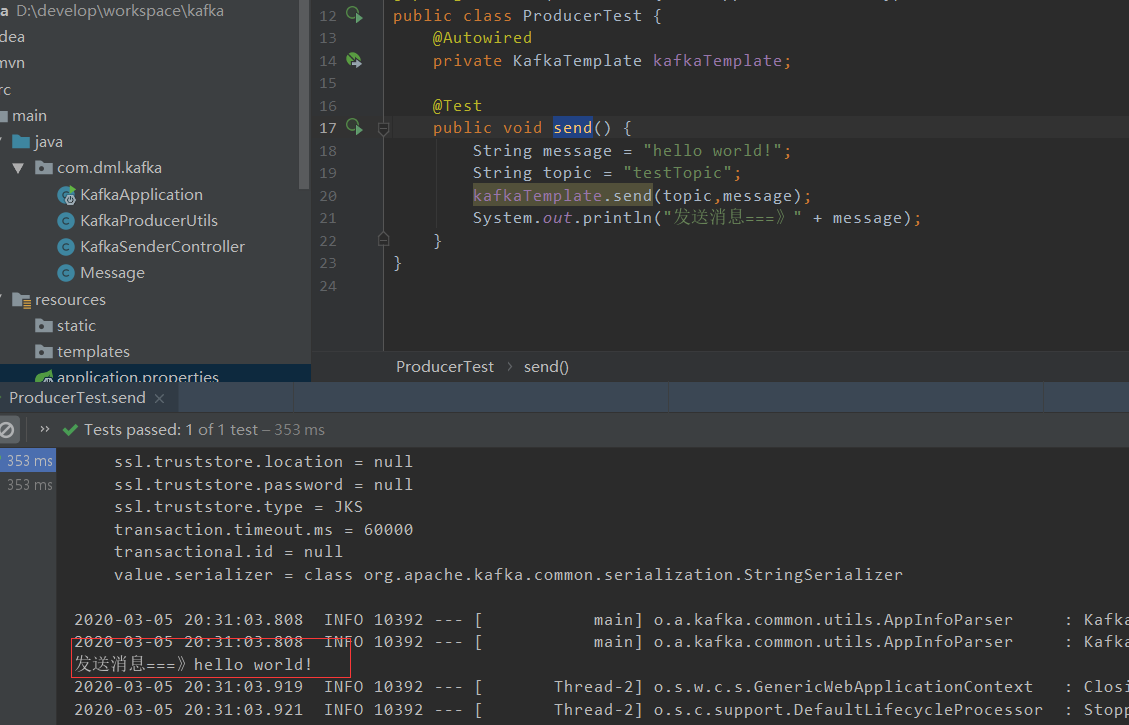Viewport: 1129px width, 725px height.
Task: Click "testTopic" string literal
Action: [x=677, y=173]
